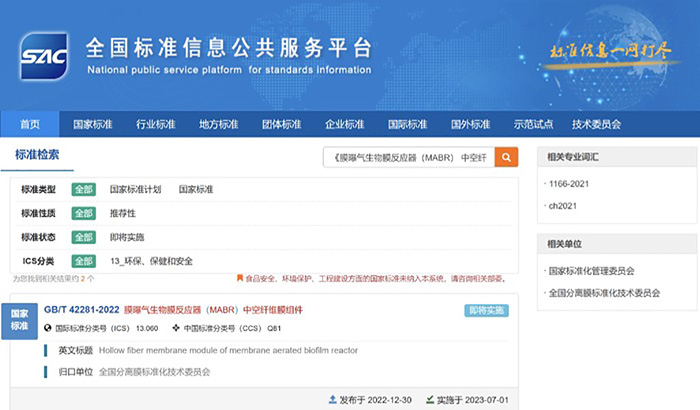The width and height of the screenshot is (700, 410).
Task: Select 全部 for 标准状态 filter
Action: [84, 237]
